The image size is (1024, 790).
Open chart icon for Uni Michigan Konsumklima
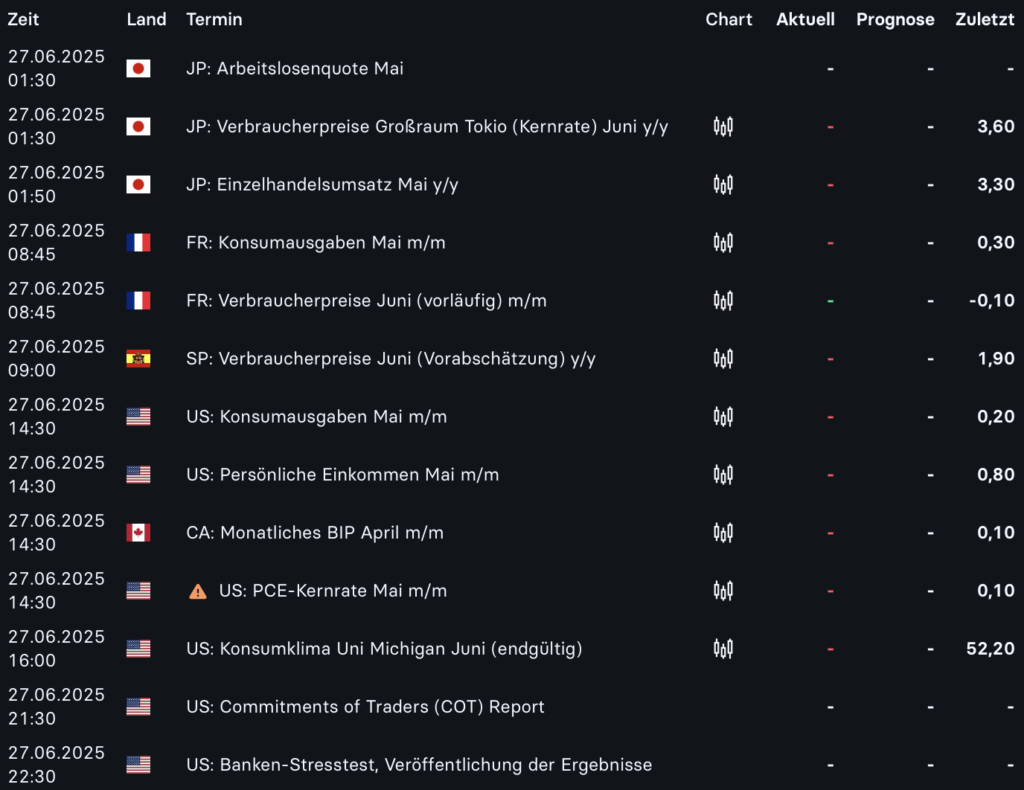point(723,649)
